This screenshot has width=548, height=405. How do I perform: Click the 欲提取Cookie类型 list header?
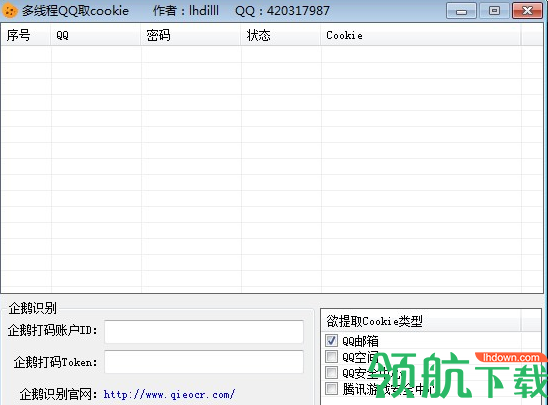click(421, 321)
